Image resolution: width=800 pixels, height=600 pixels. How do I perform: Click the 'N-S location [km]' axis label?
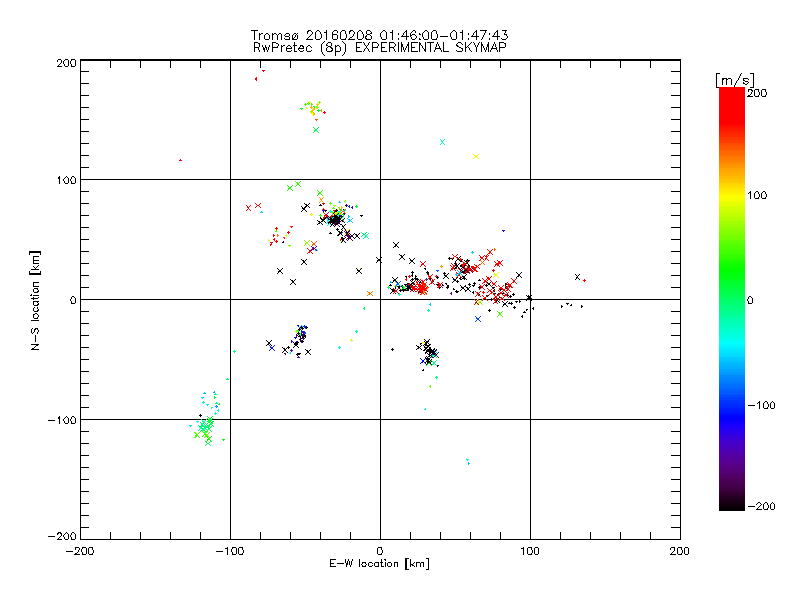[x=35, y=300]
